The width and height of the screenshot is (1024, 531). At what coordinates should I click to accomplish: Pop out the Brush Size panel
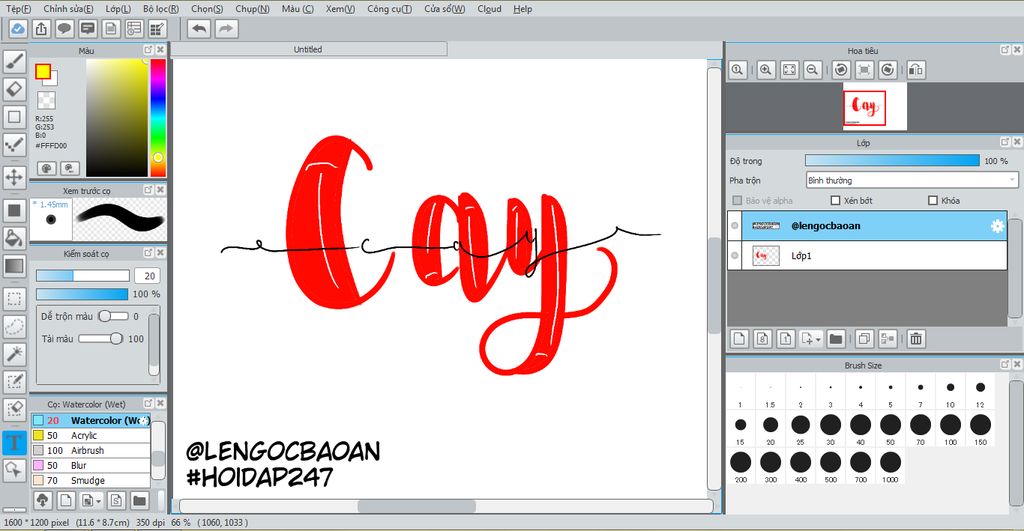pos(1005,364)
